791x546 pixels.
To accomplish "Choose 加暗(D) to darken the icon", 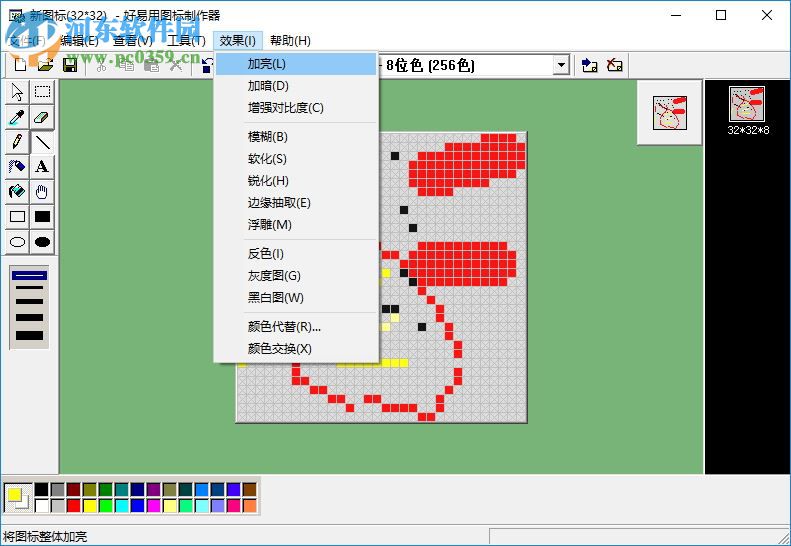I will pyautogui.click(x=296, y=86).
